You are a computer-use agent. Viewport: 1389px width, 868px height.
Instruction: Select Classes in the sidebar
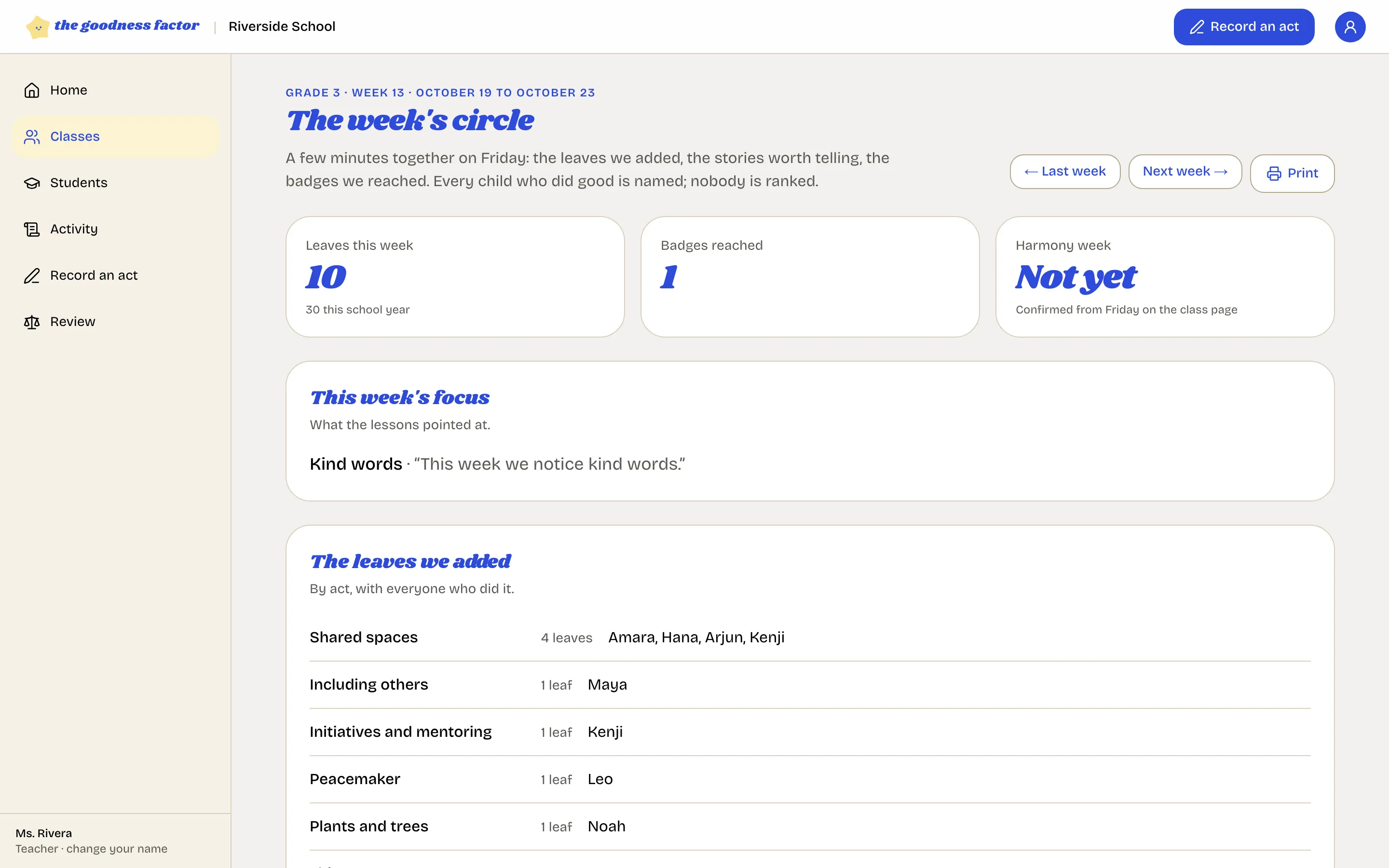115,136
